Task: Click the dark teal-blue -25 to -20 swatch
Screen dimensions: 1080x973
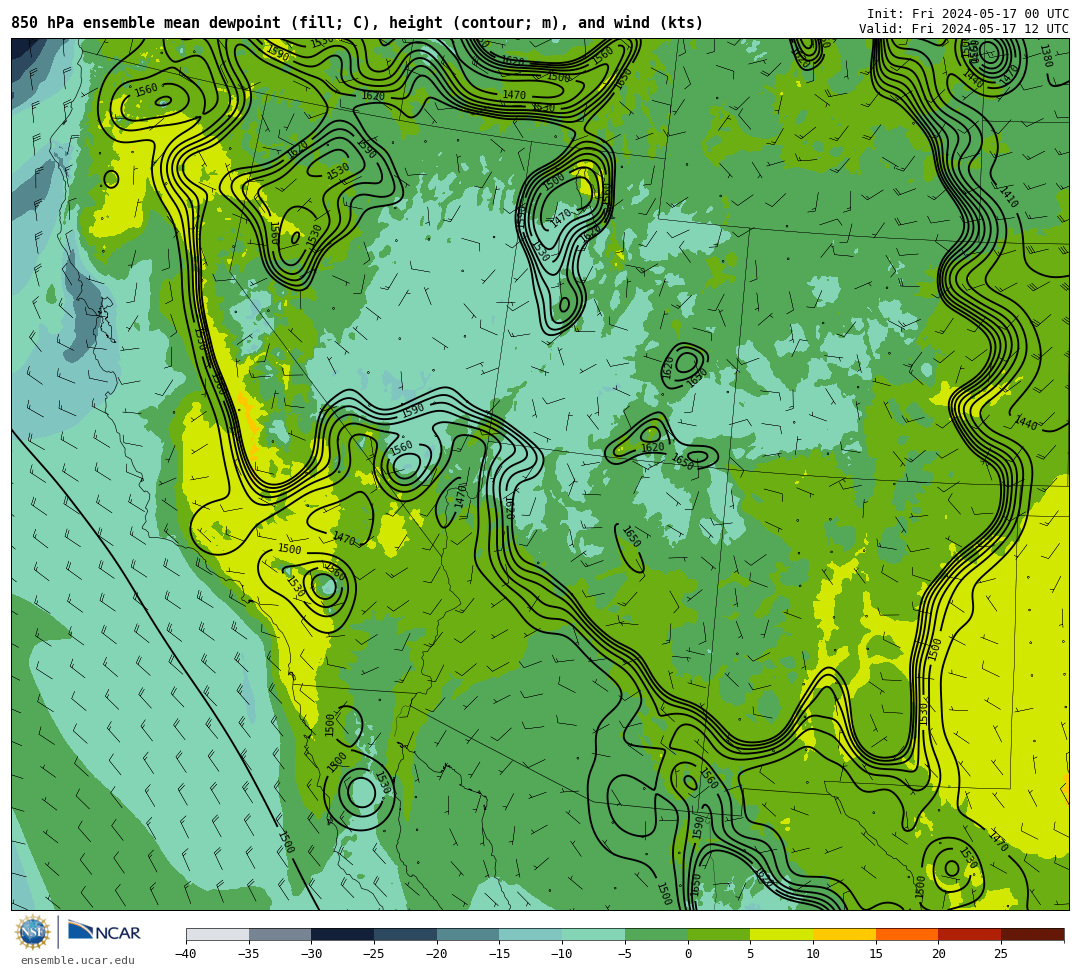Action: click(x=406, y=934)
